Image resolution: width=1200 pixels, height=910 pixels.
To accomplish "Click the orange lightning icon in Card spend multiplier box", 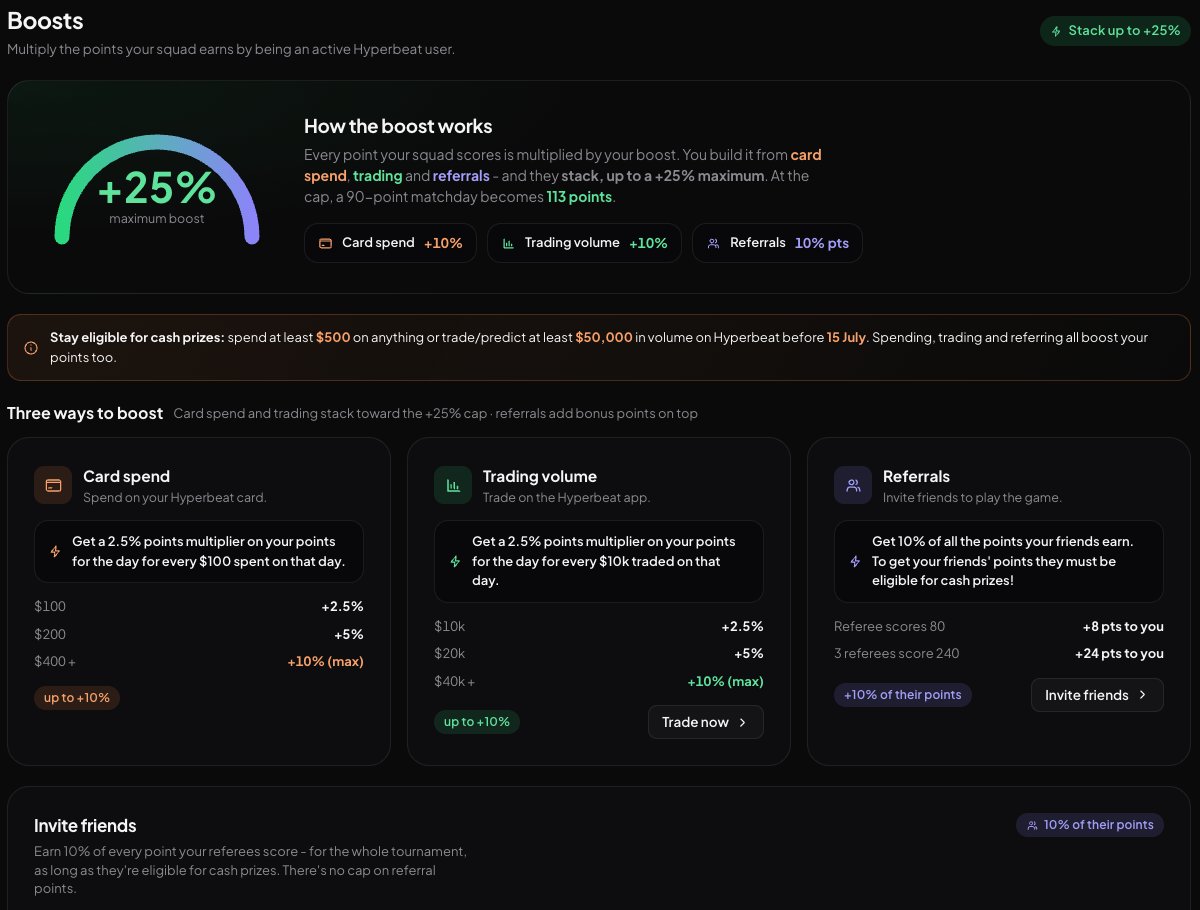I will (55, 551).
